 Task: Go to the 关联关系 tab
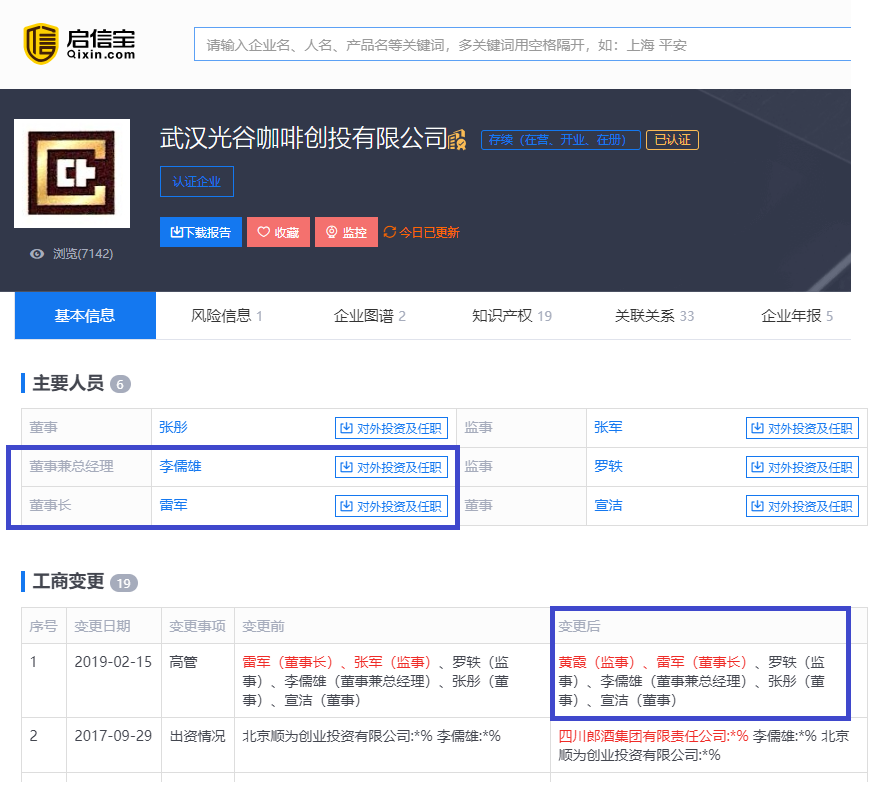pyautogui.click(x=654, y=316)
